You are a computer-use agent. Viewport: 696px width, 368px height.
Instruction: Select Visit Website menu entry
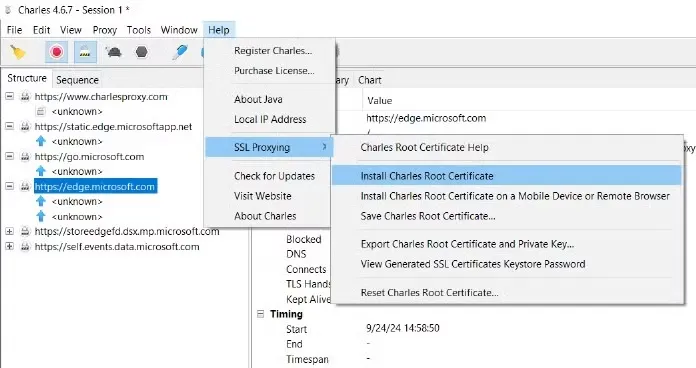[x=269, y=196]
